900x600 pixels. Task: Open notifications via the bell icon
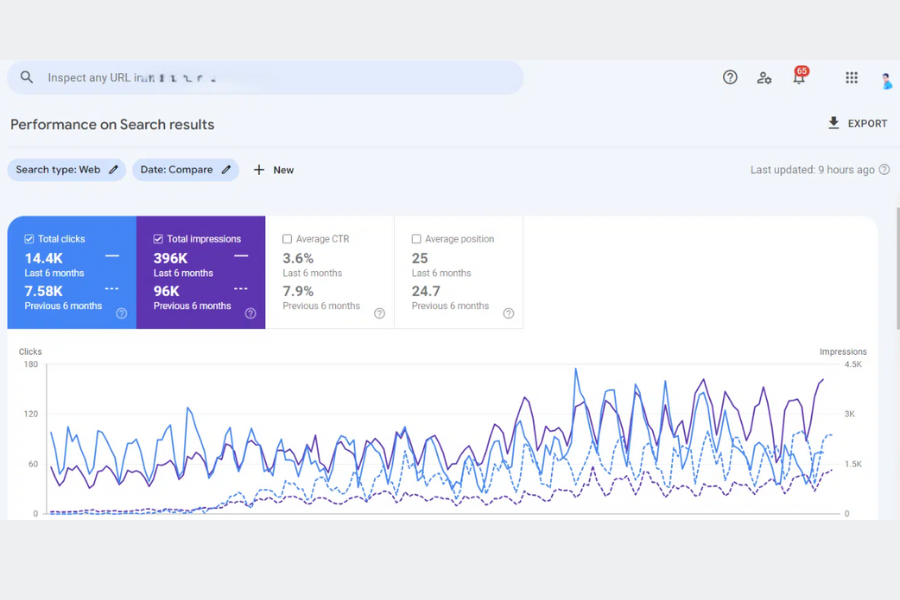coord(799,77)
